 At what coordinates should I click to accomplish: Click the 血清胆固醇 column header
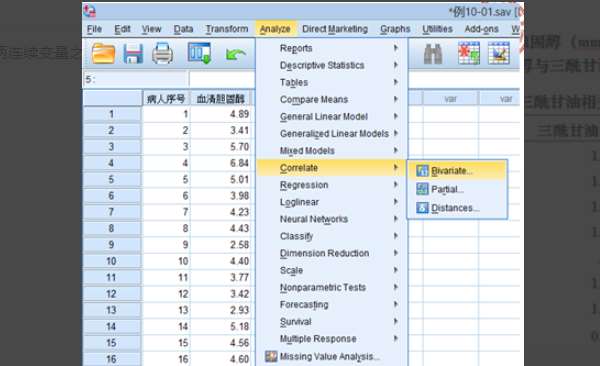[x=221, y=99]
